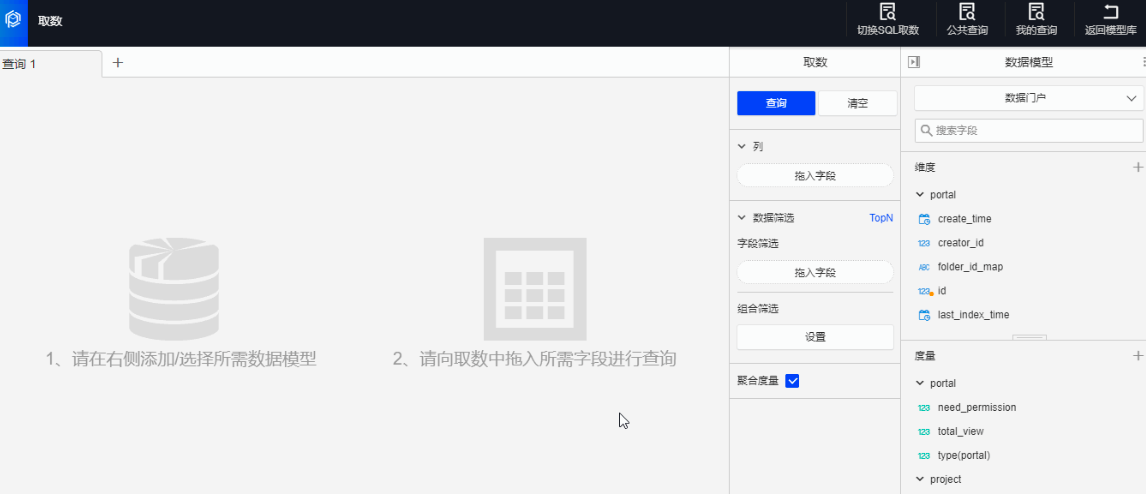Click the 拖入字段 box under 字段筛选
This screenshot has width=1146, height=494.
815,272
